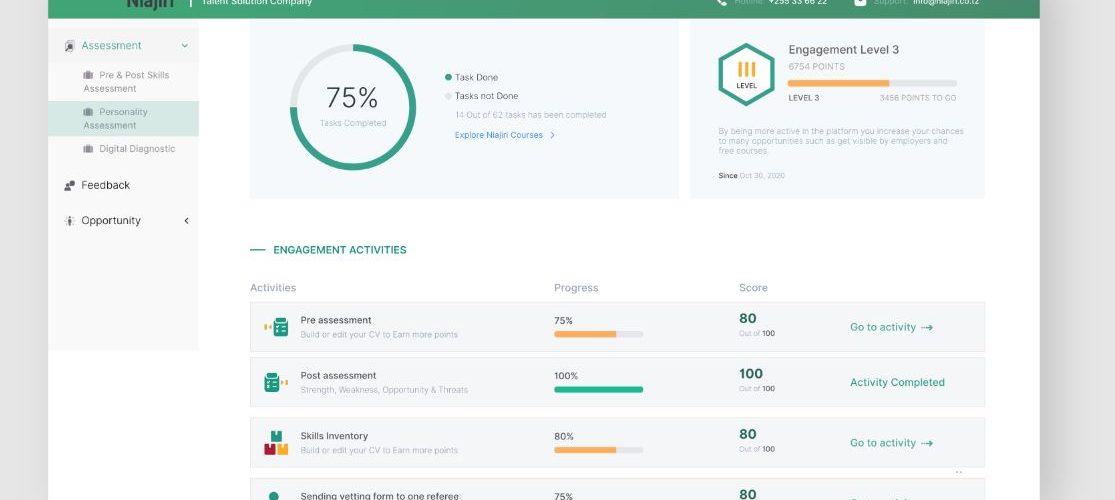This screenshot has width=1115, height=500.
Task: Click the 3456 POINTS TO GO text
Action: [918, 98]
